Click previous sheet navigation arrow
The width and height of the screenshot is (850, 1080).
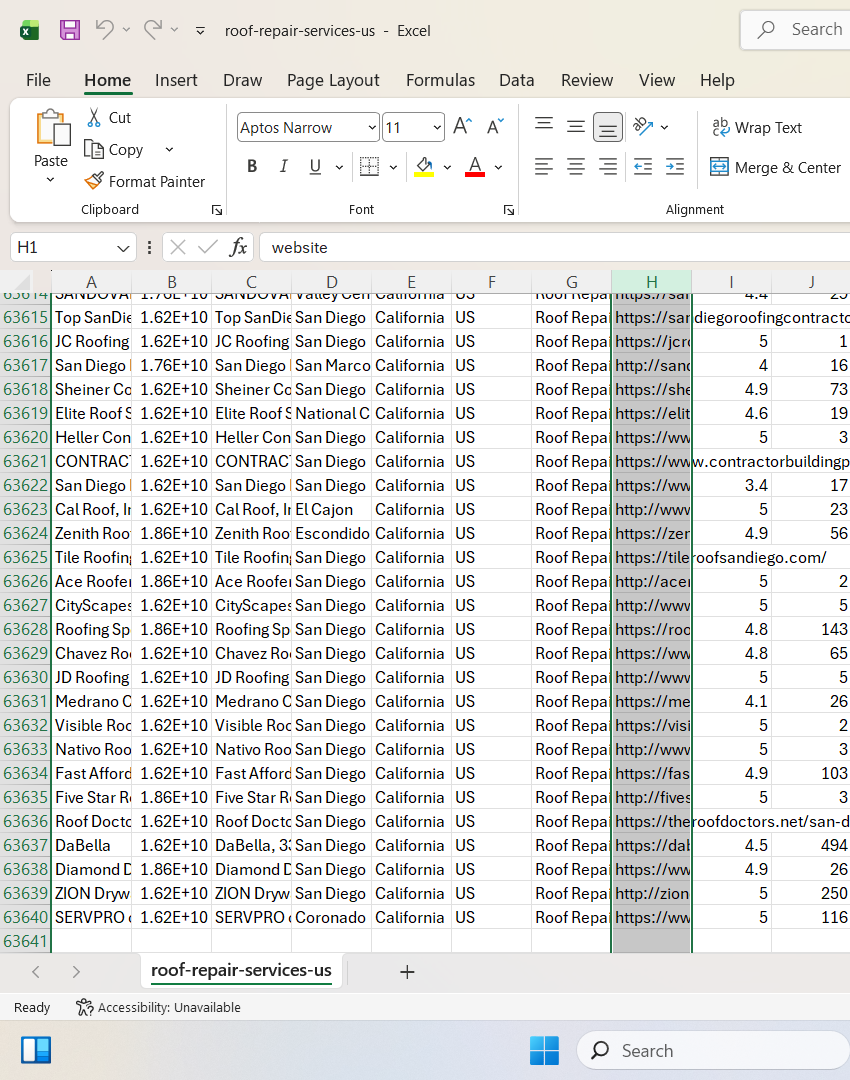pos(36,972)
